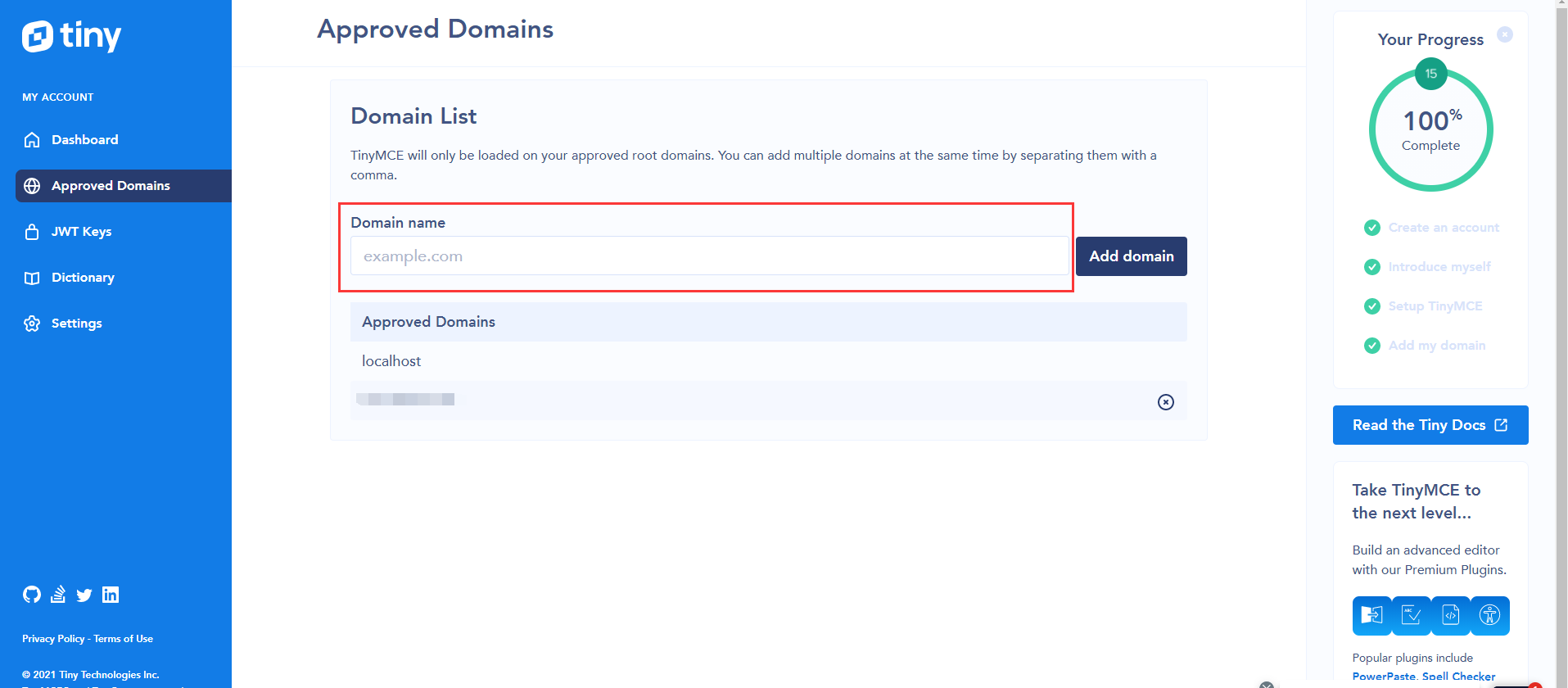Image resolution: width=1568 pixels, height=688 pixels.
Task: Click the Dictionary book icon
Action: (32, 278)
